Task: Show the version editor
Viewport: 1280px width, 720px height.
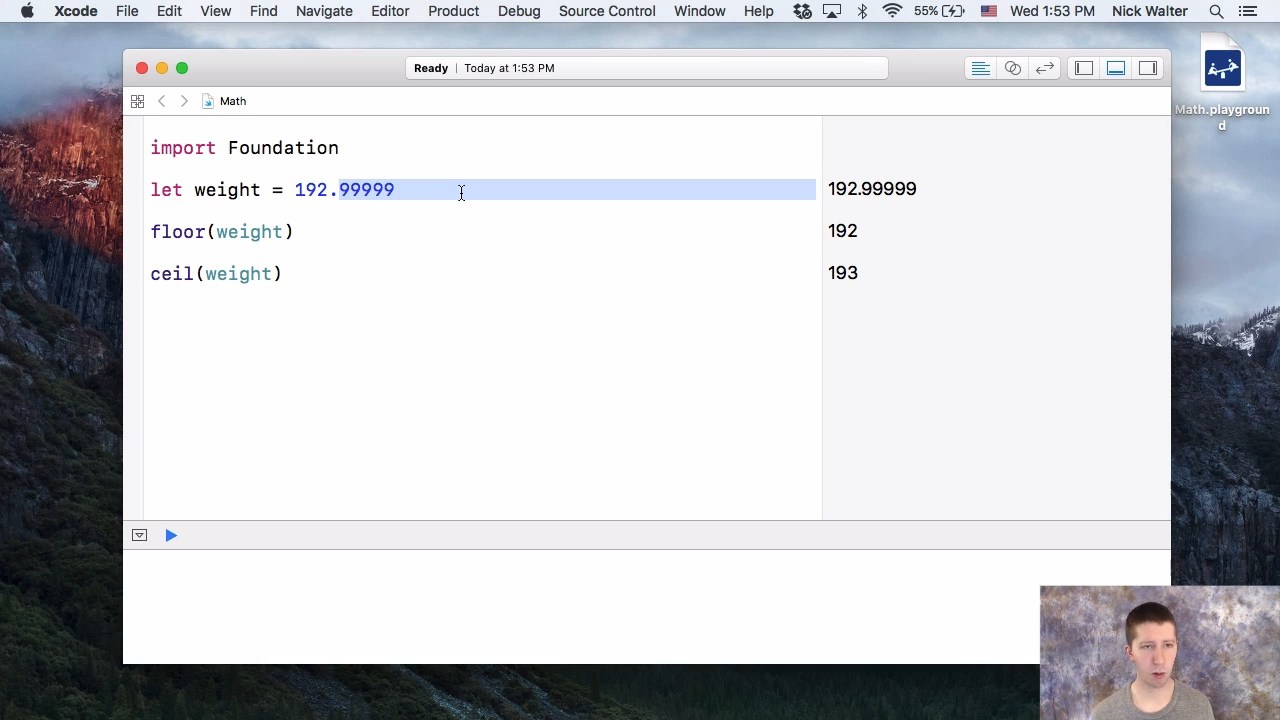Action: click(x=1044, y=68)
